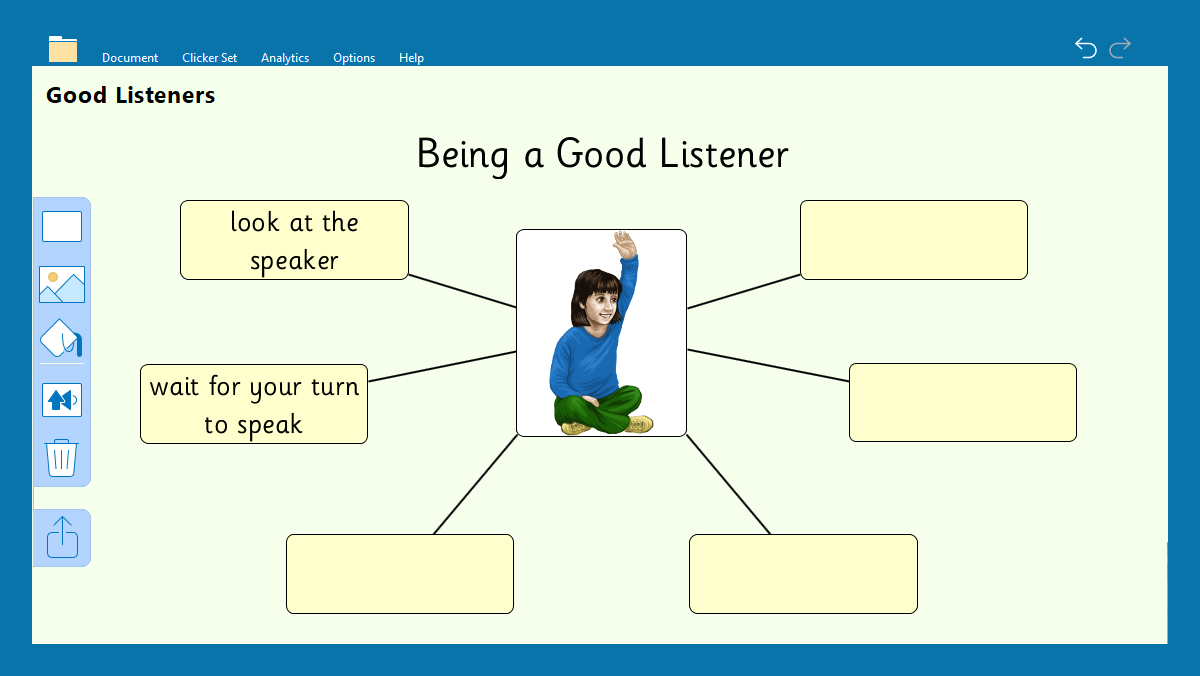This screenshot has width=1200, height=676.
Task: Click the redo arrow
Action: 1120,47
